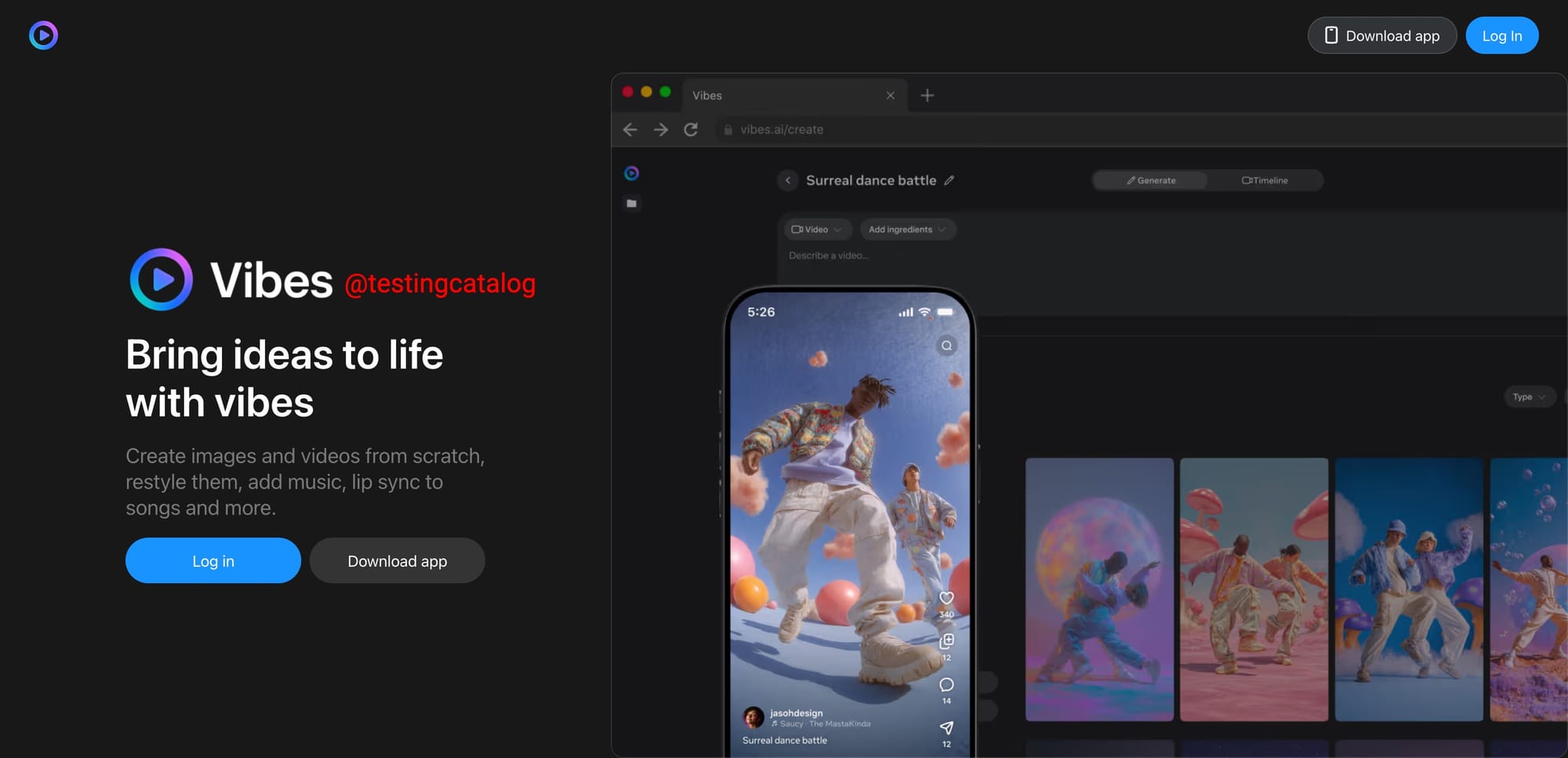The image size is (1568, 758).
Task: Open the folder icon in the app sidebar
Action: [x=632, y=204]
